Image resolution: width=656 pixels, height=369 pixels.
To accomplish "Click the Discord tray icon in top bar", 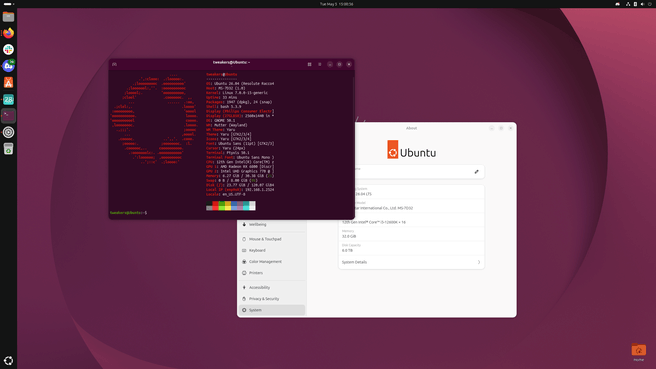I will tap(618, 4).
